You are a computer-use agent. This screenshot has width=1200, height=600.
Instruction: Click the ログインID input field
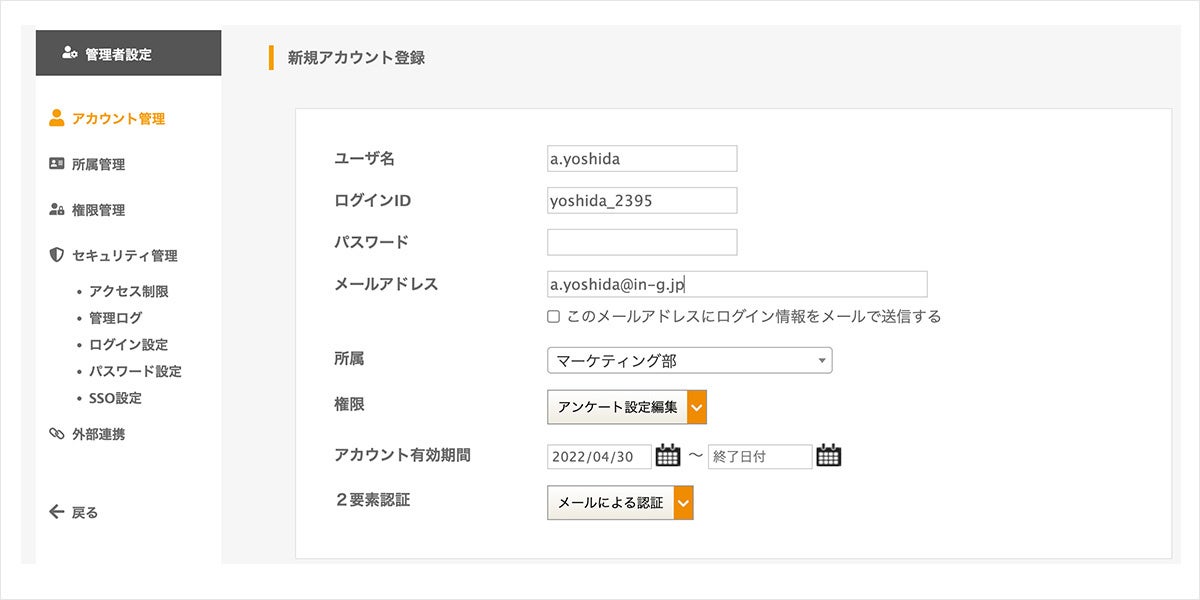coord(642,200)
